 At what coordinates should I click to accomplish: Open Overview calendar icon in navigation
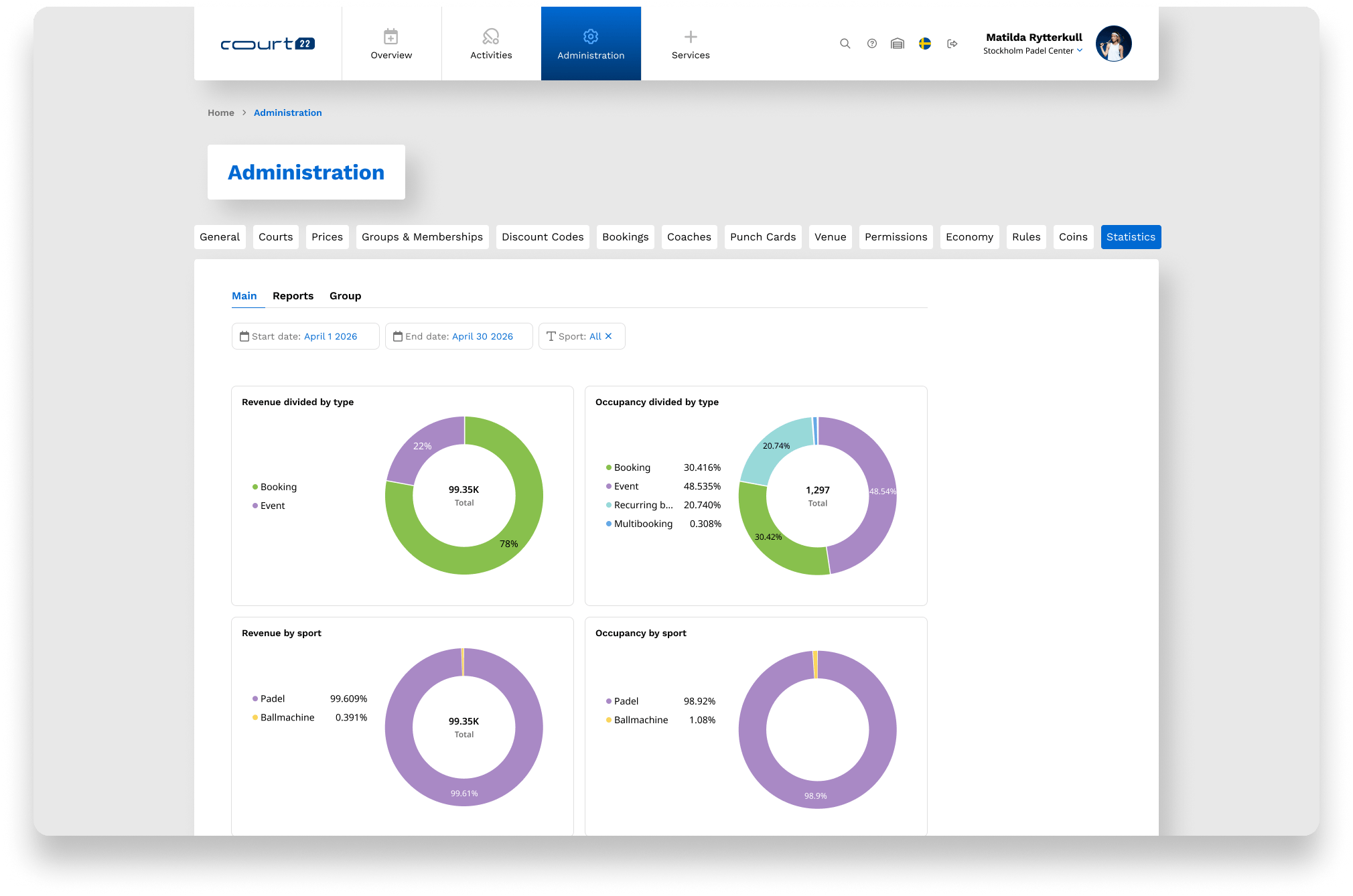tap(391, 36)
